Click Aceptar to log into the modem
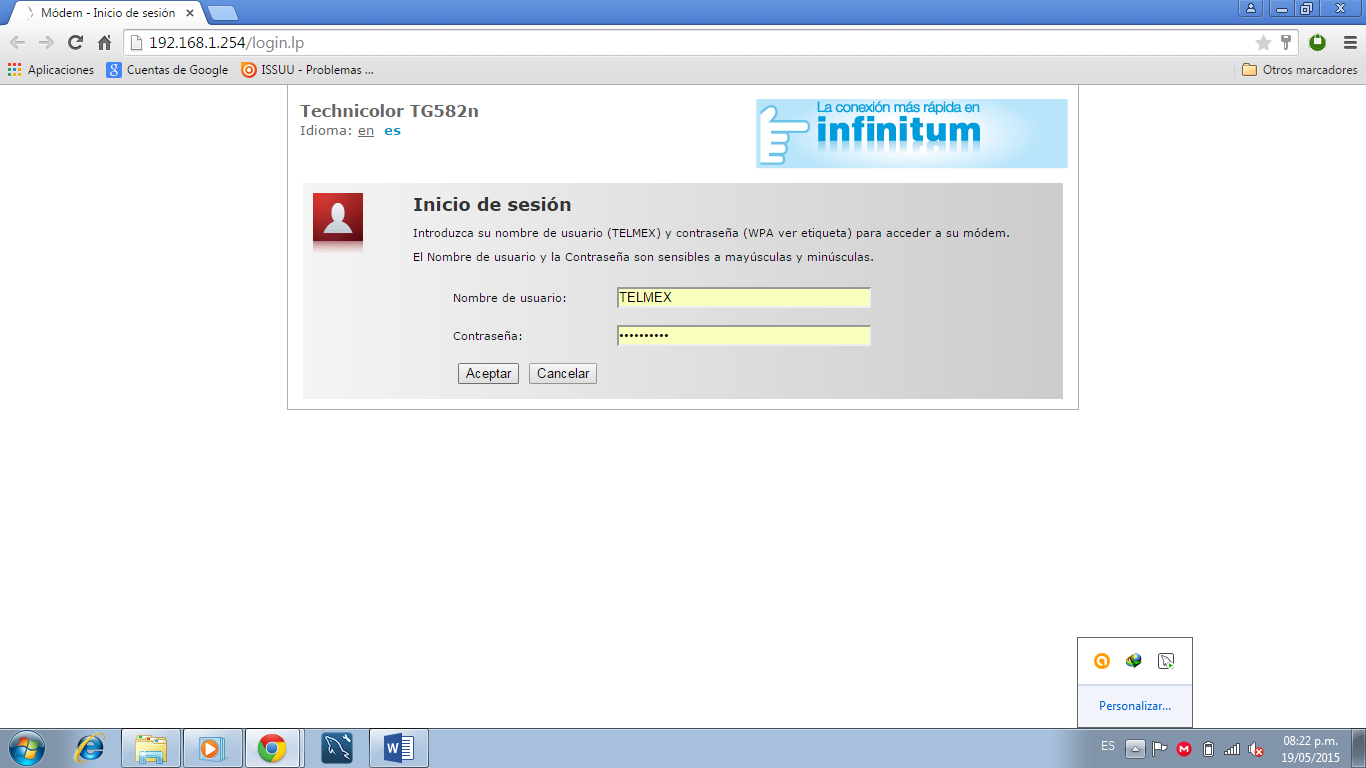The image size is (1366, 768). click(488, 373)
